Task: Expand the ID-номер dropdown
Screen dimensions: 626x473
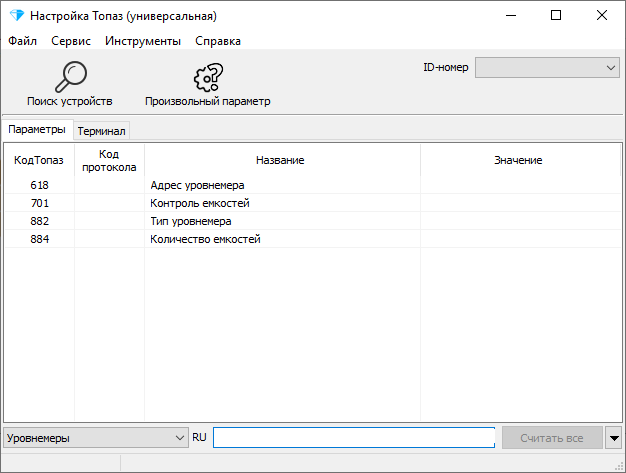Action: pyautogui.click(x=547, y=67)
